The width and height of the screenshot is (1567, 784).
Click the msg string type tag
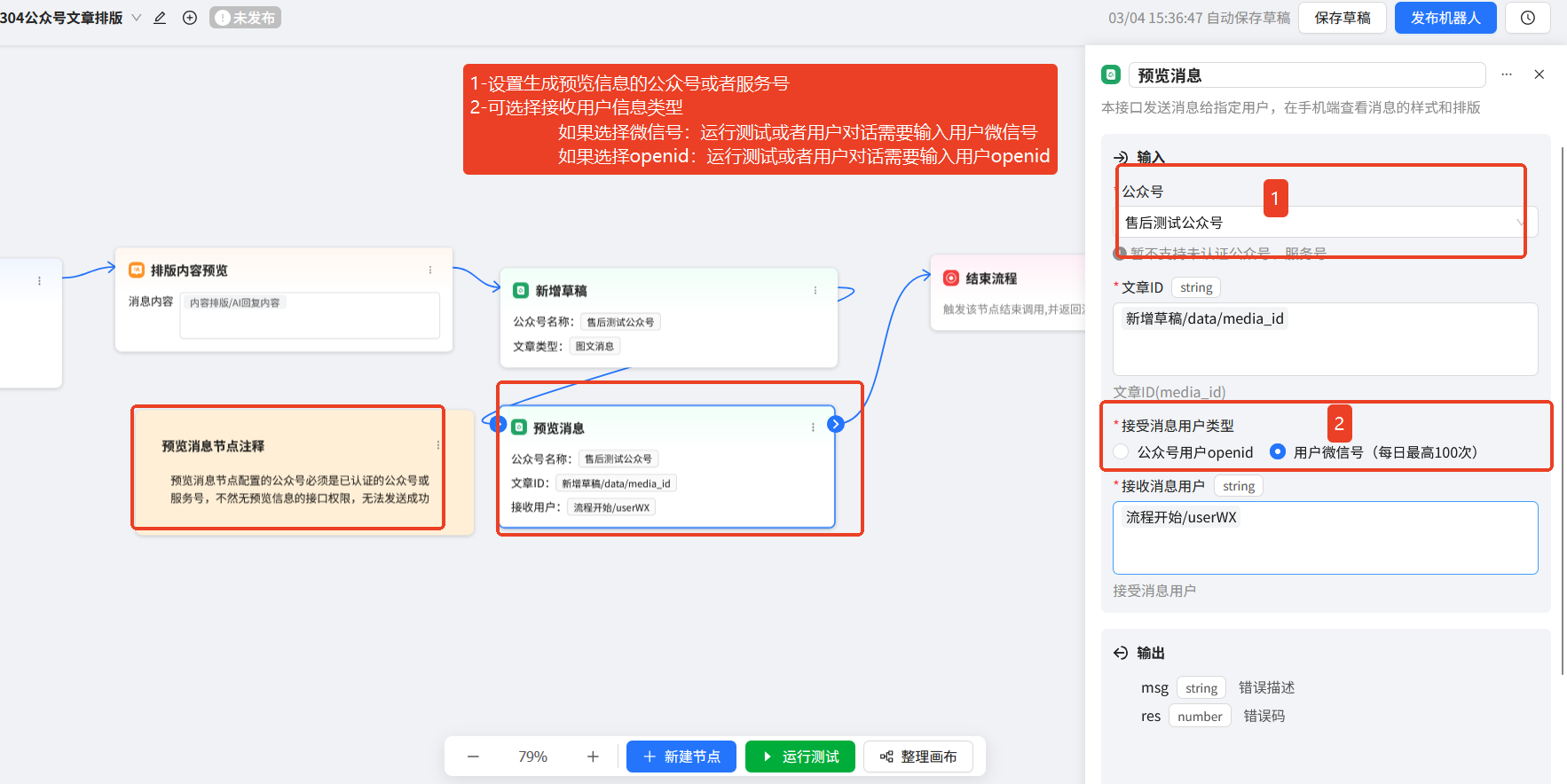tap(1201, 688)
